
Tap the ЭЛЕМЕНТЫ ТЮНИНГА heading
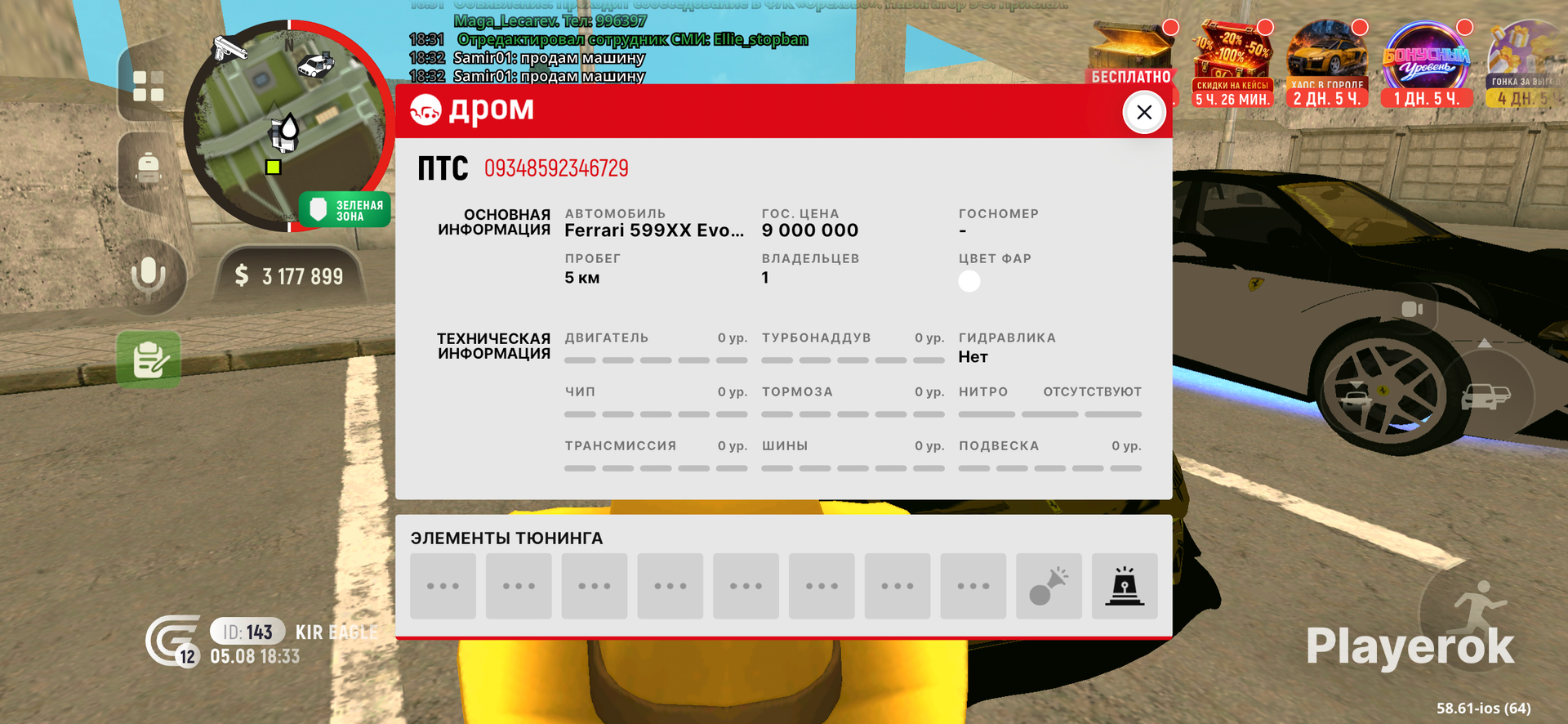tap(507, 539)
